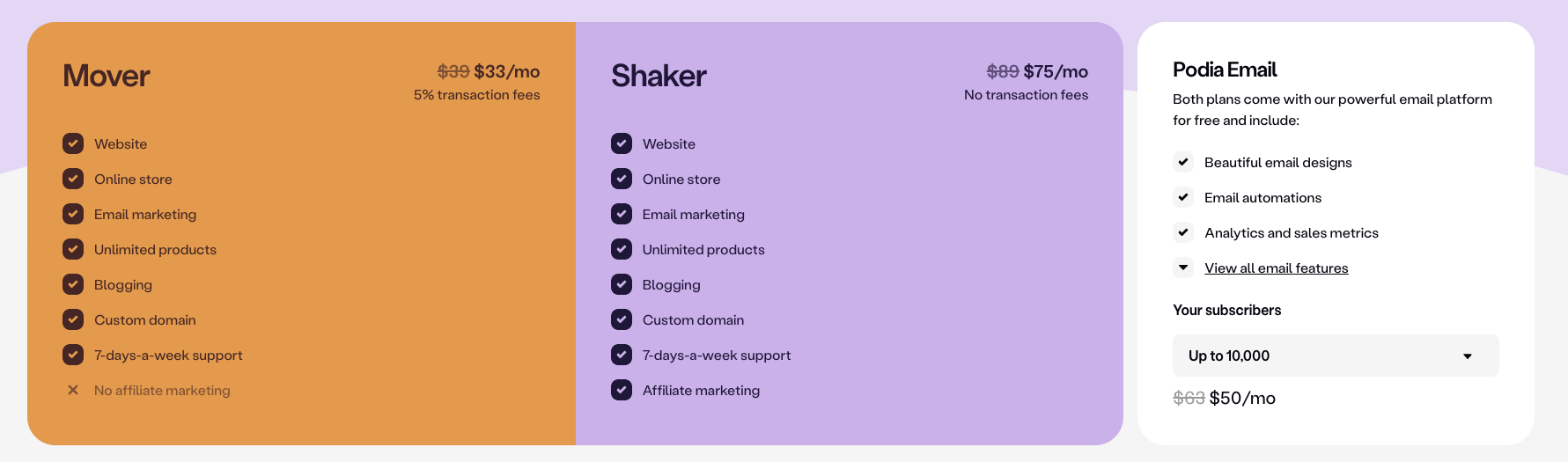This screenshot has height=462, width=1568.
Task: Select the Shaker plan heading
Action: [x=659, y=76]
